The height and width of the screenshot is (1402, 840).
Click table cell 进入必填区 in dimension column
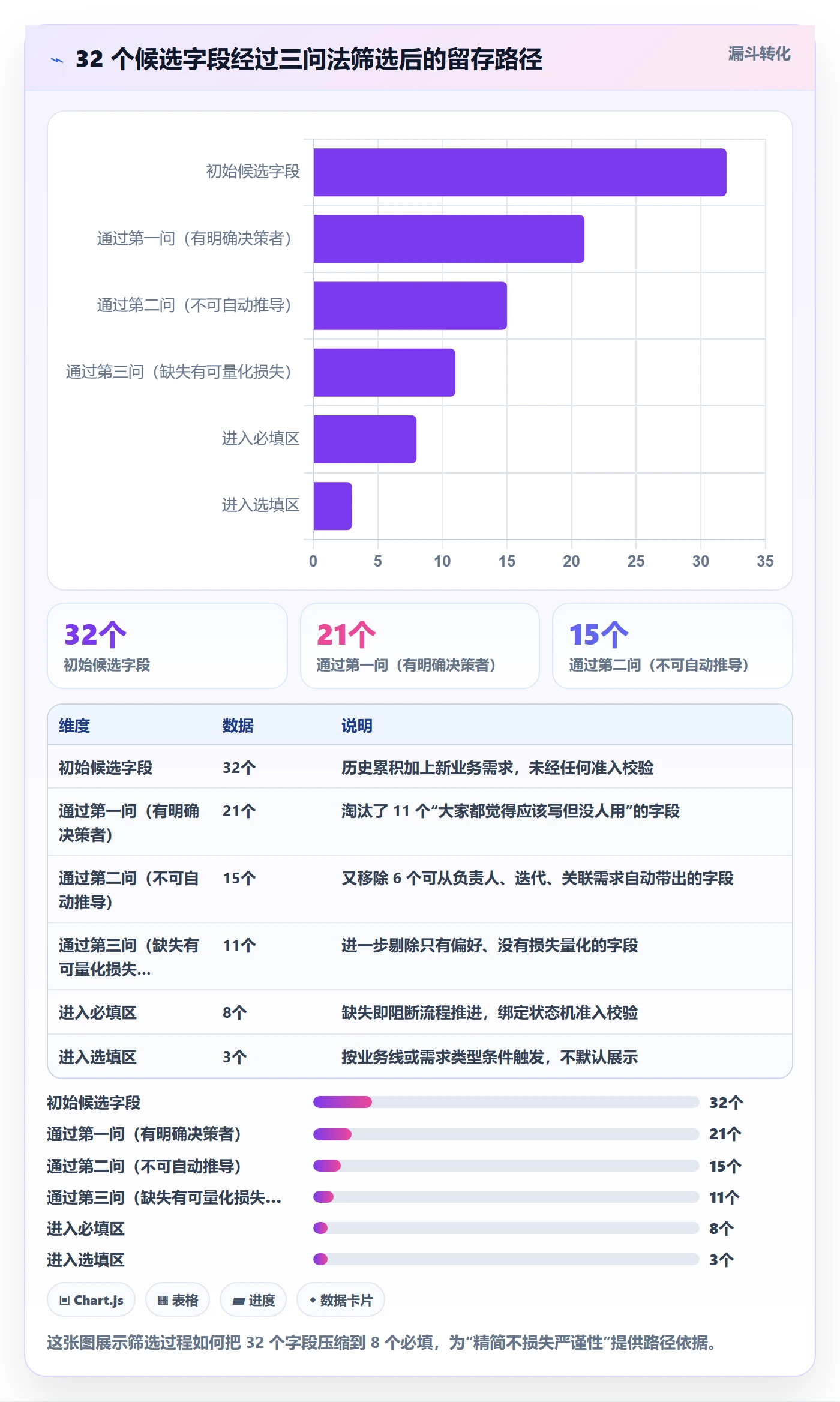pos(98,1012)
